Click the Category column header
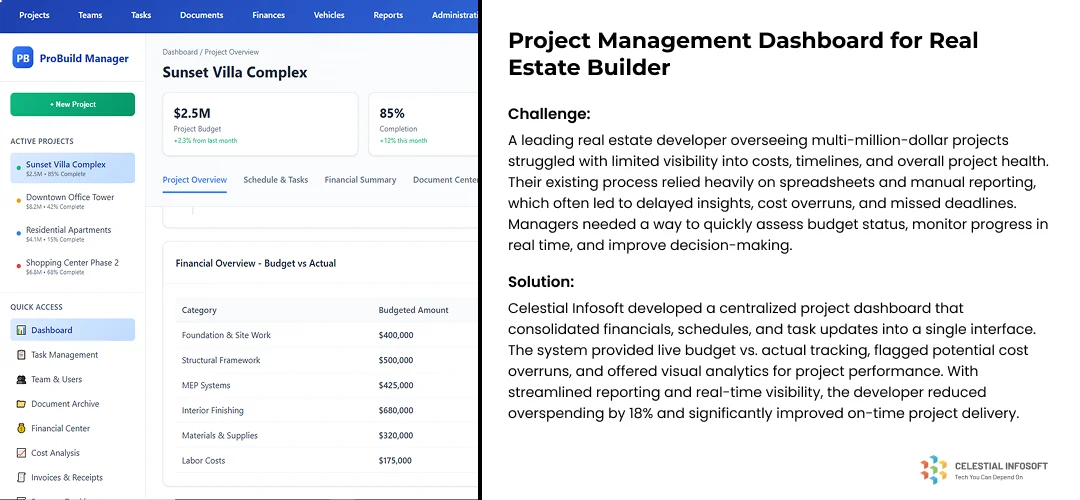This screenshot has height=500, width=1080. (199, 310)
